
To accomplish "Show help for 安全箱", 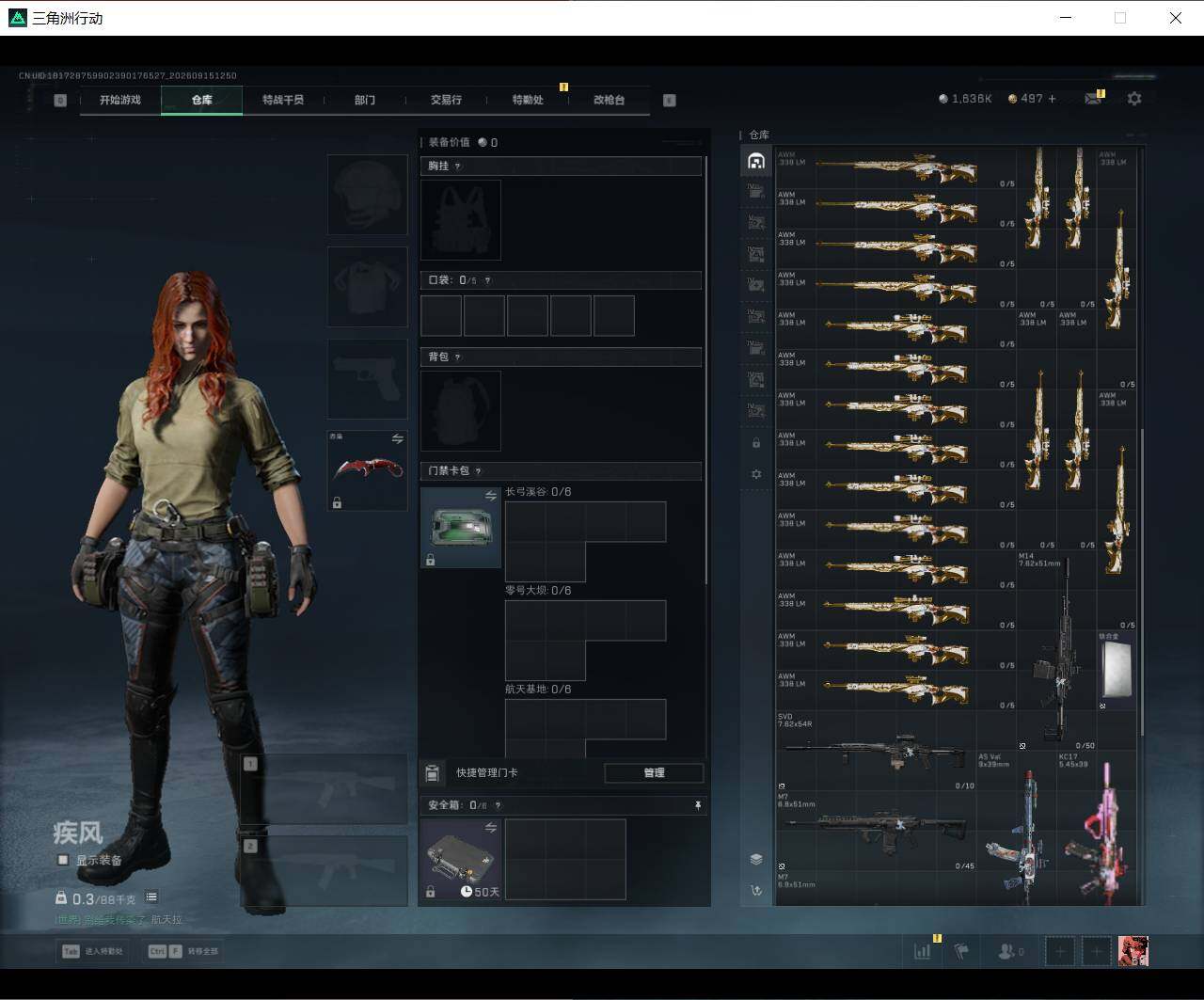I will coord(498,805).
